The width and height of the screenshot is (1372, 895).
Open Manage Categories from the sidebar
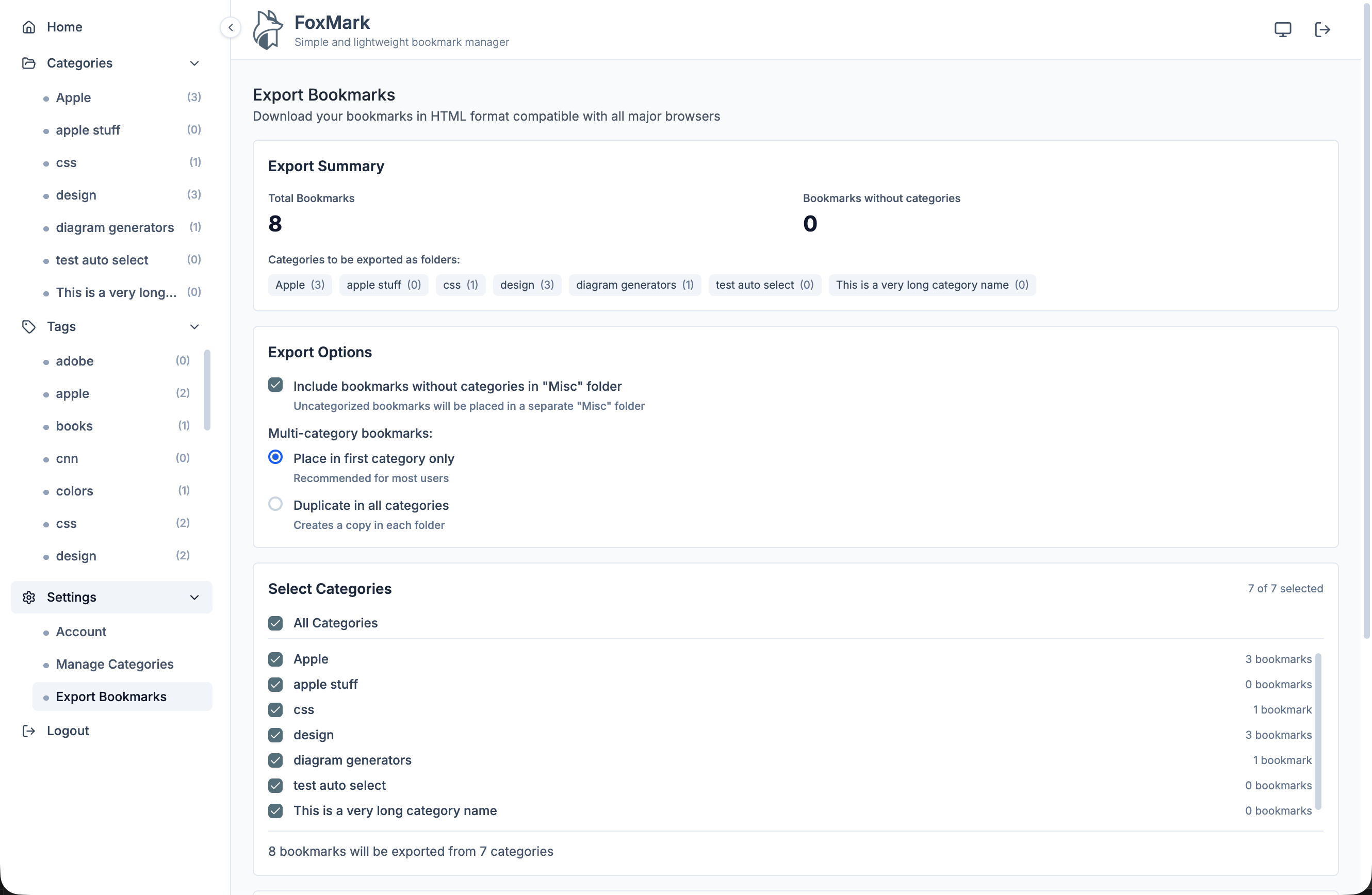tap(113, 664)
